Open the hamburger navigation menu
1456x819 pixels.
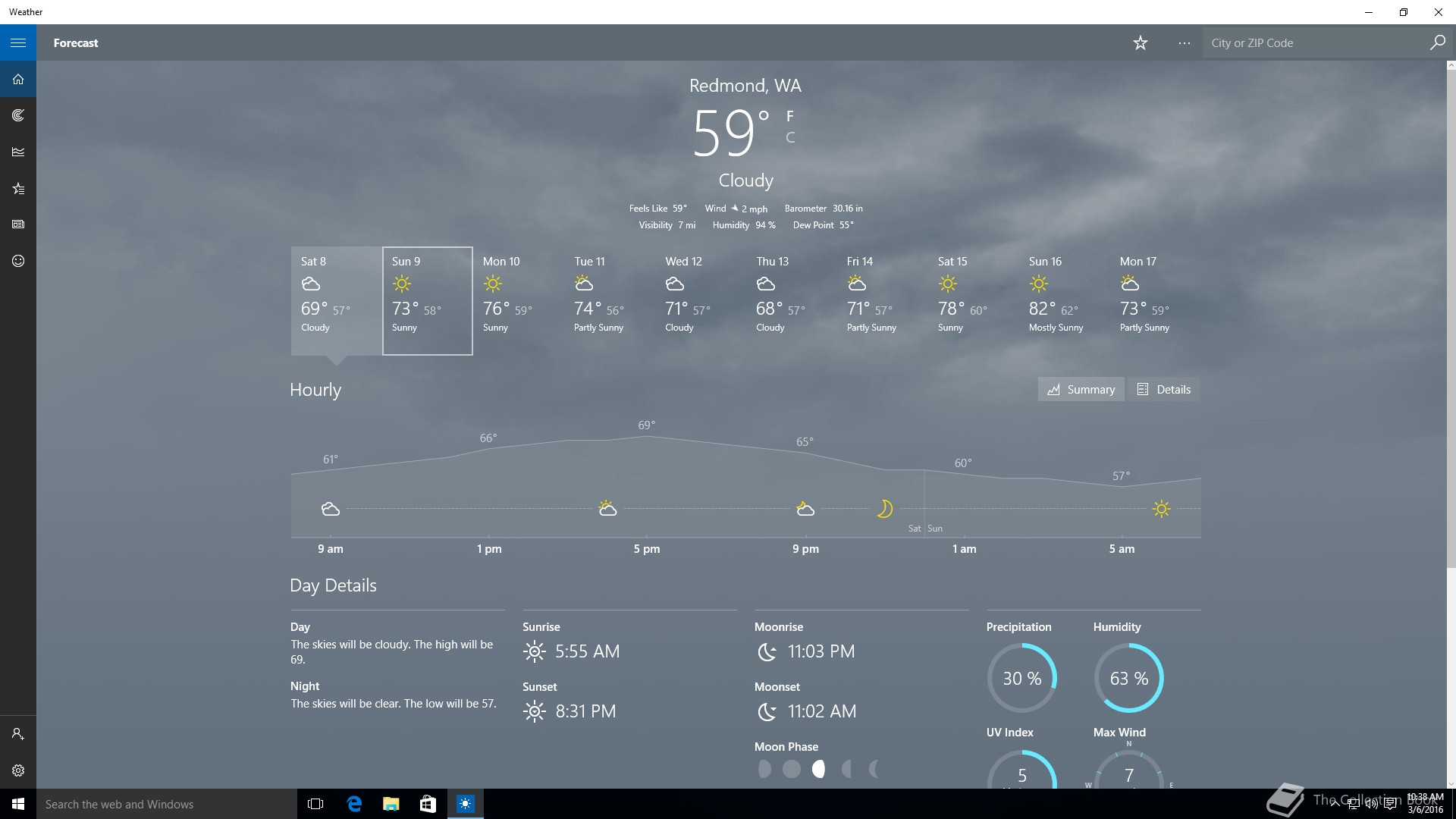18,42
